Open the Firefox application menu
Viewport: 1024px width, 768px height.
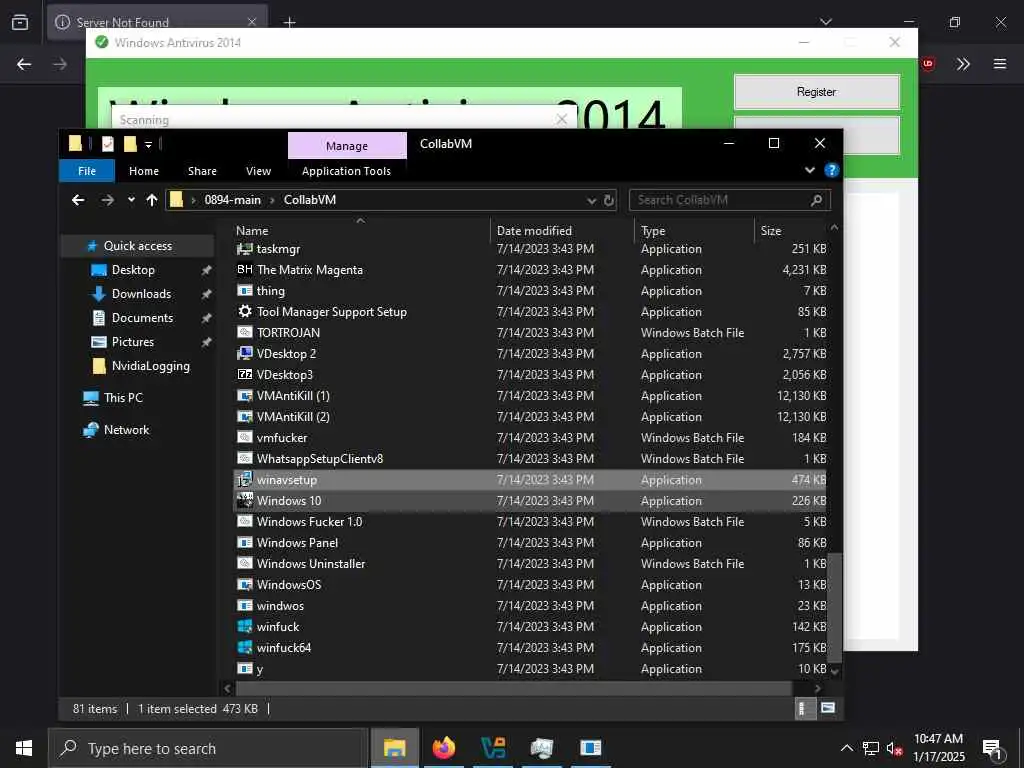point(999,64)
